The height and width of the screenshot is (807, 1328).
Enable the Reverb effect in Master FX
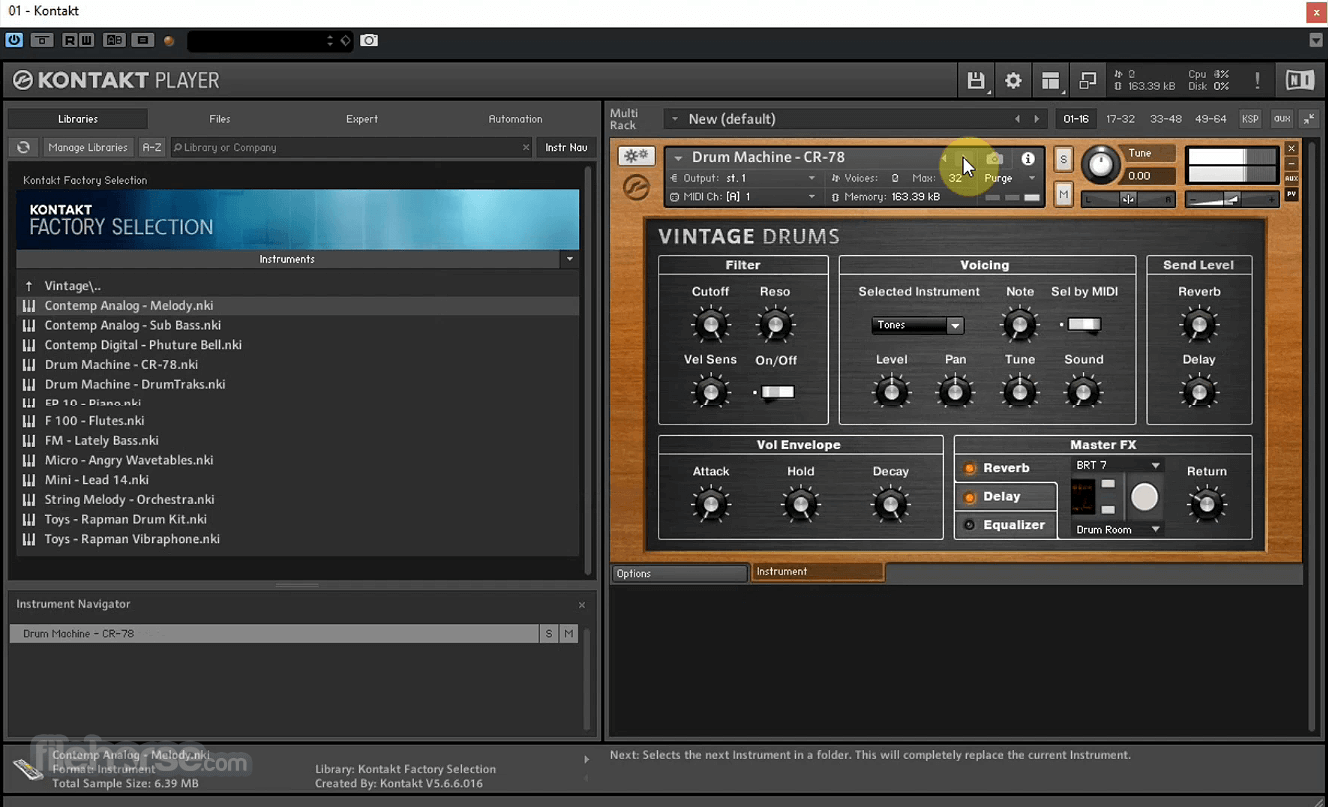coord(969,468)
